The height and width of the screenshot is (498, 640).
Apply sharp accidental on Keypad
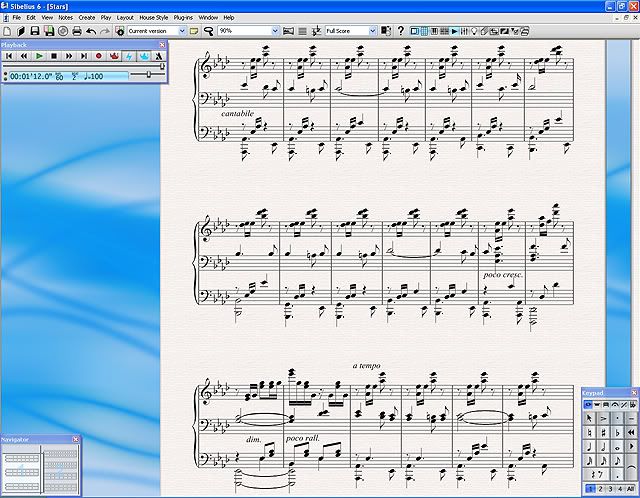(604, 432)
